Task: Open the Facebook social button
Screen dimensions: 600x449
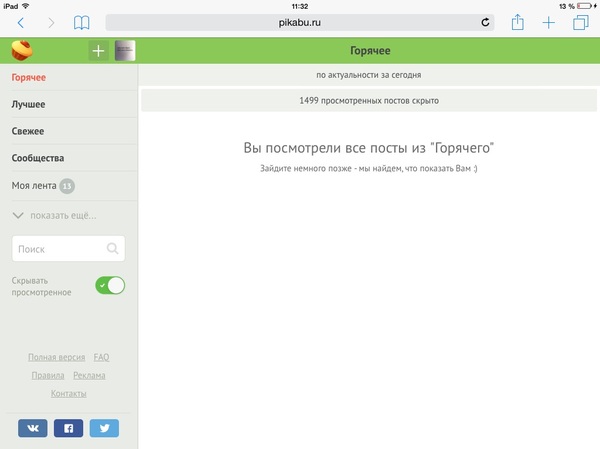Action: pyautogui.click(x=68, y=428)
